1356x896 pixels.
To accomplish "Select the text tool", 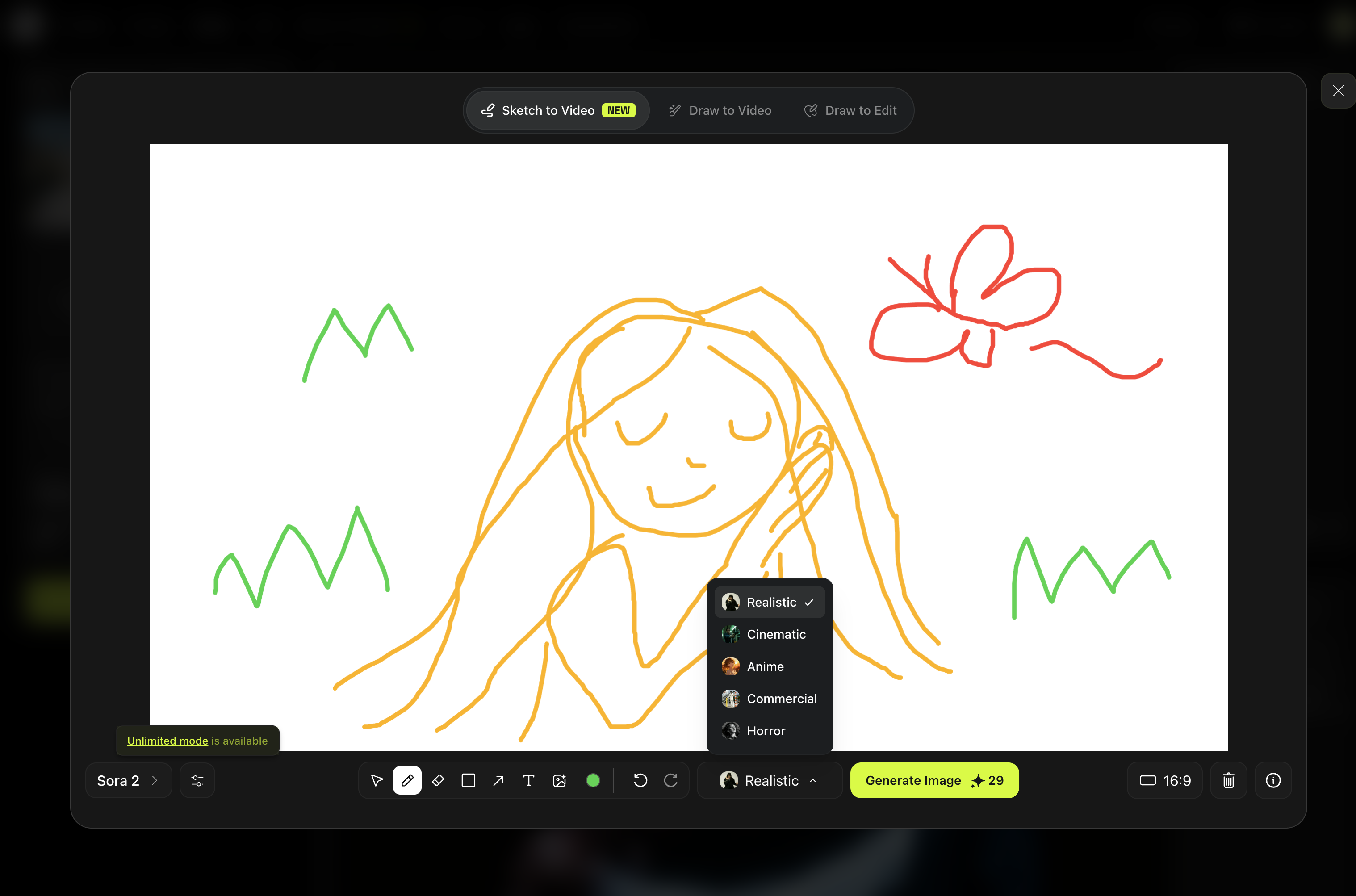I will [528, 781].
